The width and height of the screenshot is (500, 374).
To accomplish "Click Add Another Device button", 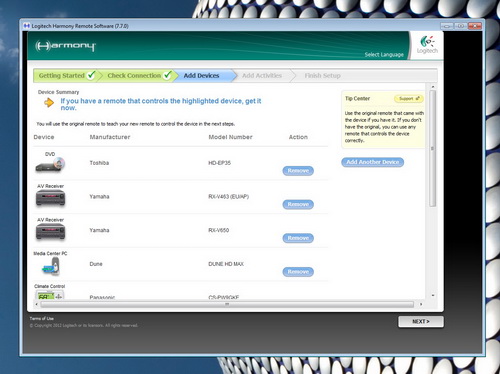I will [373, 162].
